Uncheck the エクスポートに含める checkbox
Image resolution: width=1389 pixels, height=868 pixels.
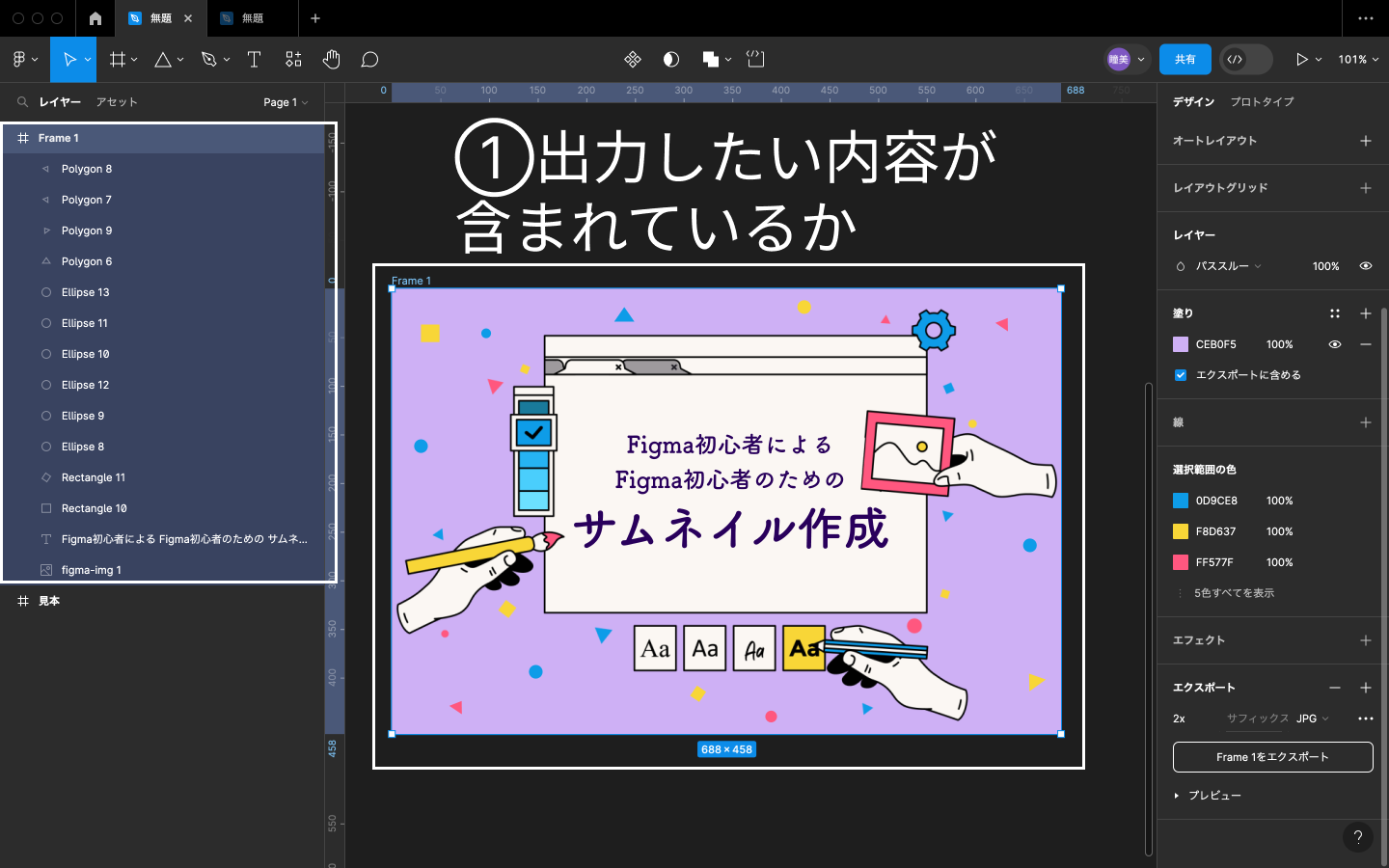pos(1181,375)
